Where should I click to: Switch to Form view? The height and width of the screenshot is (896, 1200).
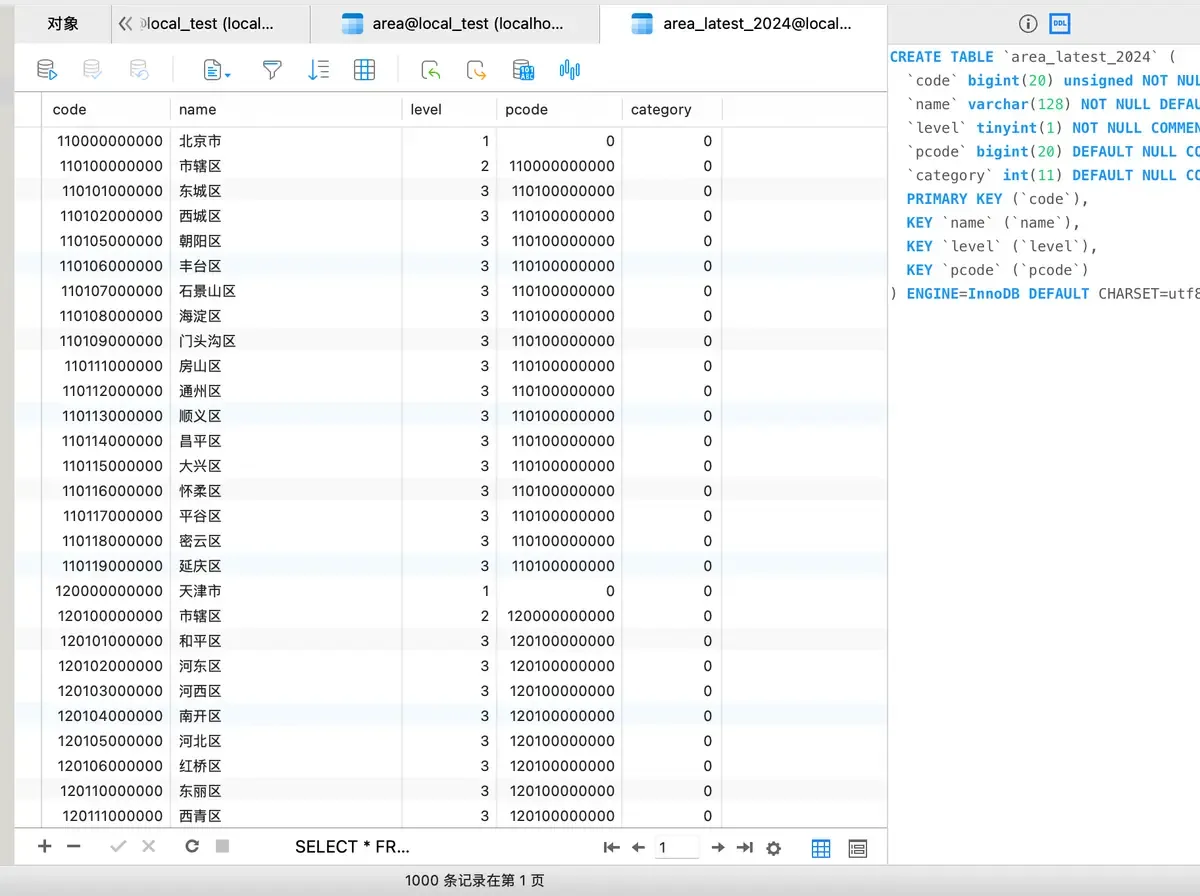857,848
